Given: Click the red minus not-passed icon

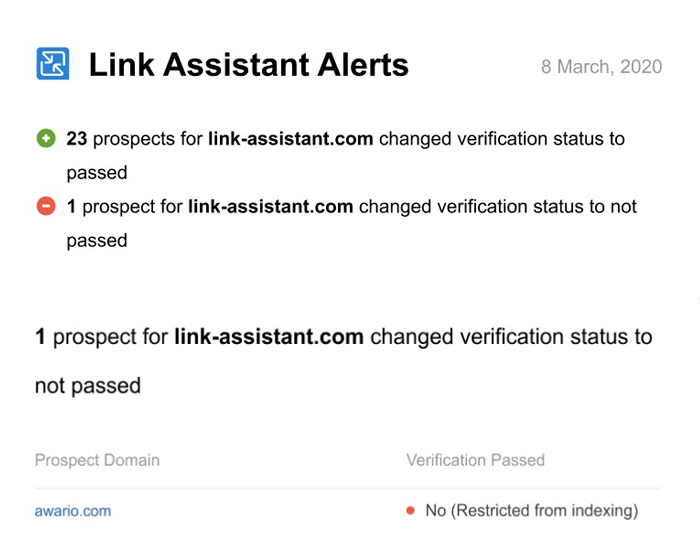Looking at the screenshot, I should tap(46, 206).
